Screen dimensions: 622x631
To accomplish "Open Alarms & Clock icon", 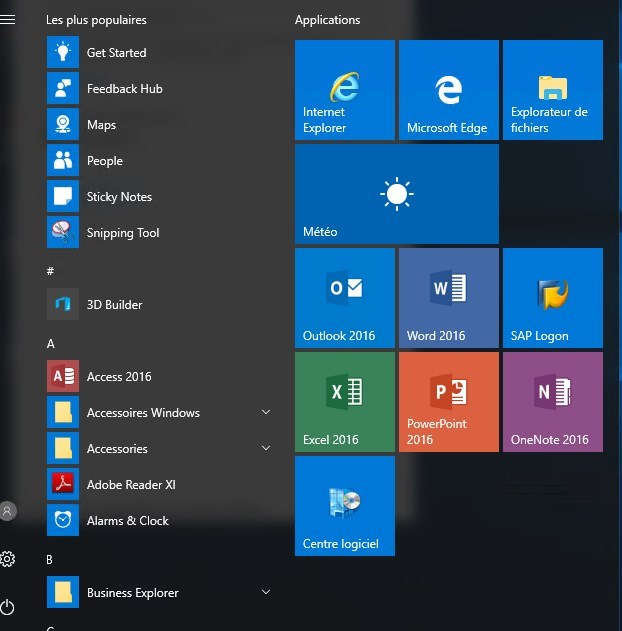I will [x=63, y=520].
